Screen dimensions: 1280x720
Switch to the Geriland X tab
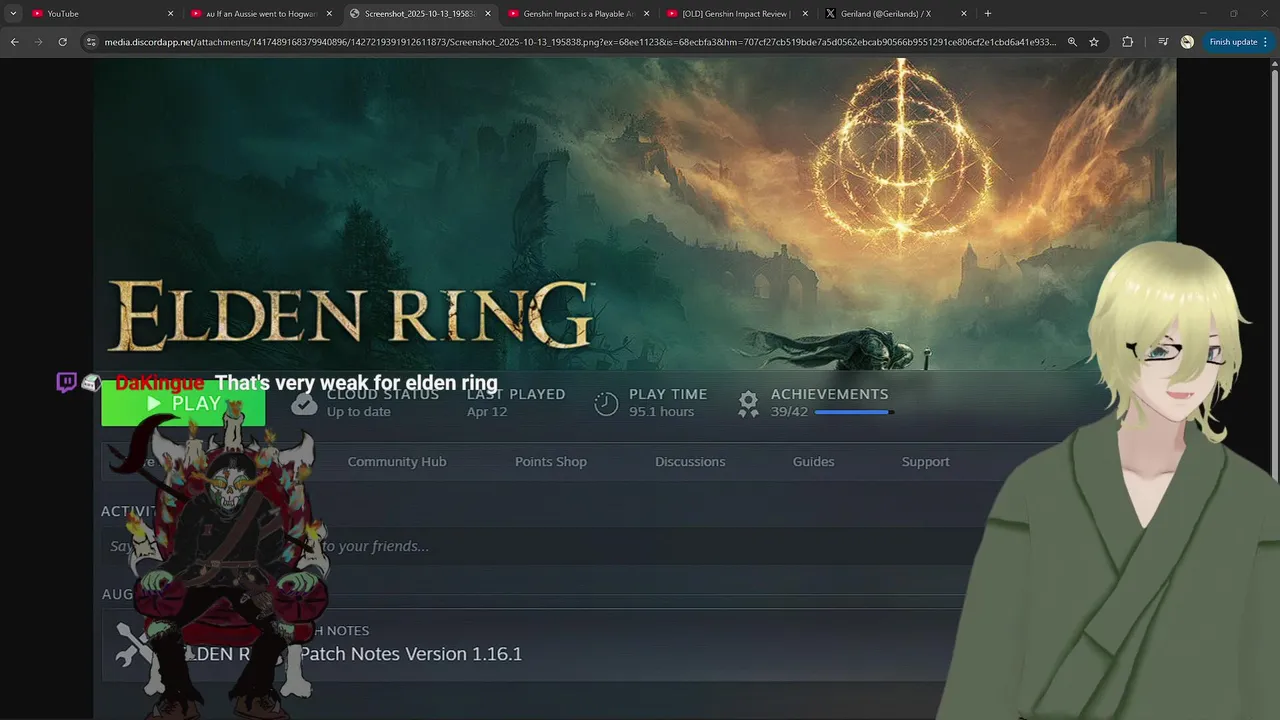(895, 13)
